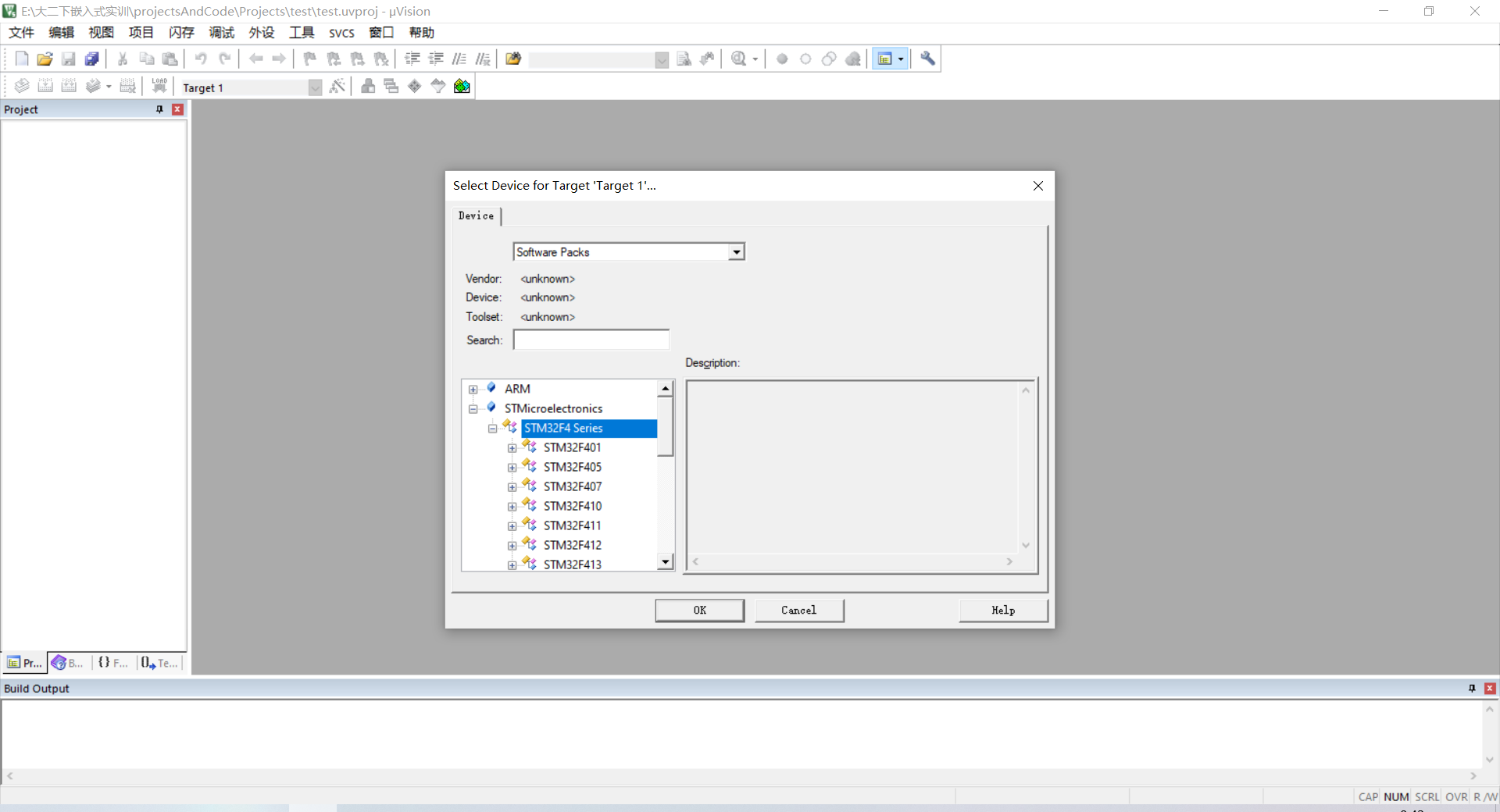Image resolution: width=1500 pixels, height=812 pixels.
Task: Open the 文件 menu
Action: pos(21,33)
